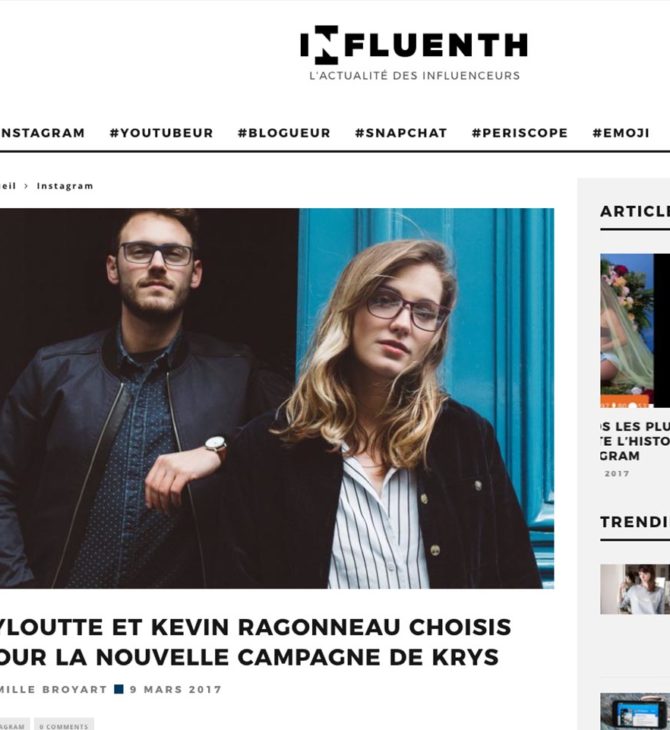This screenshot has height=730, width=670.
Task: View author Camille Broyart's articles
Action: (x=54, y=689)
